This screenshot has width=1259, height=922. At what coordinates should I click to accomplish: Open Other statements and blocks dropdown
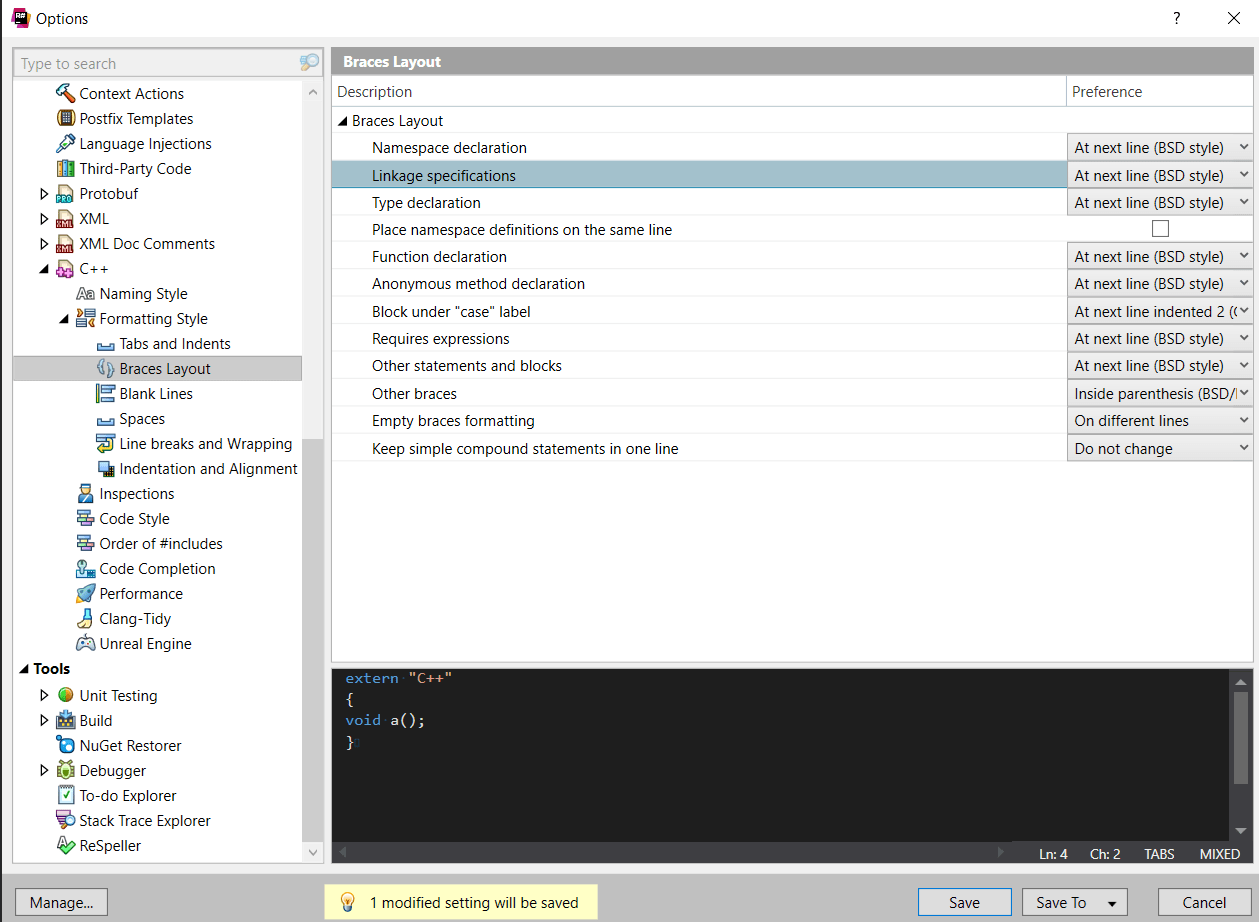click(x=1160, y=366)
